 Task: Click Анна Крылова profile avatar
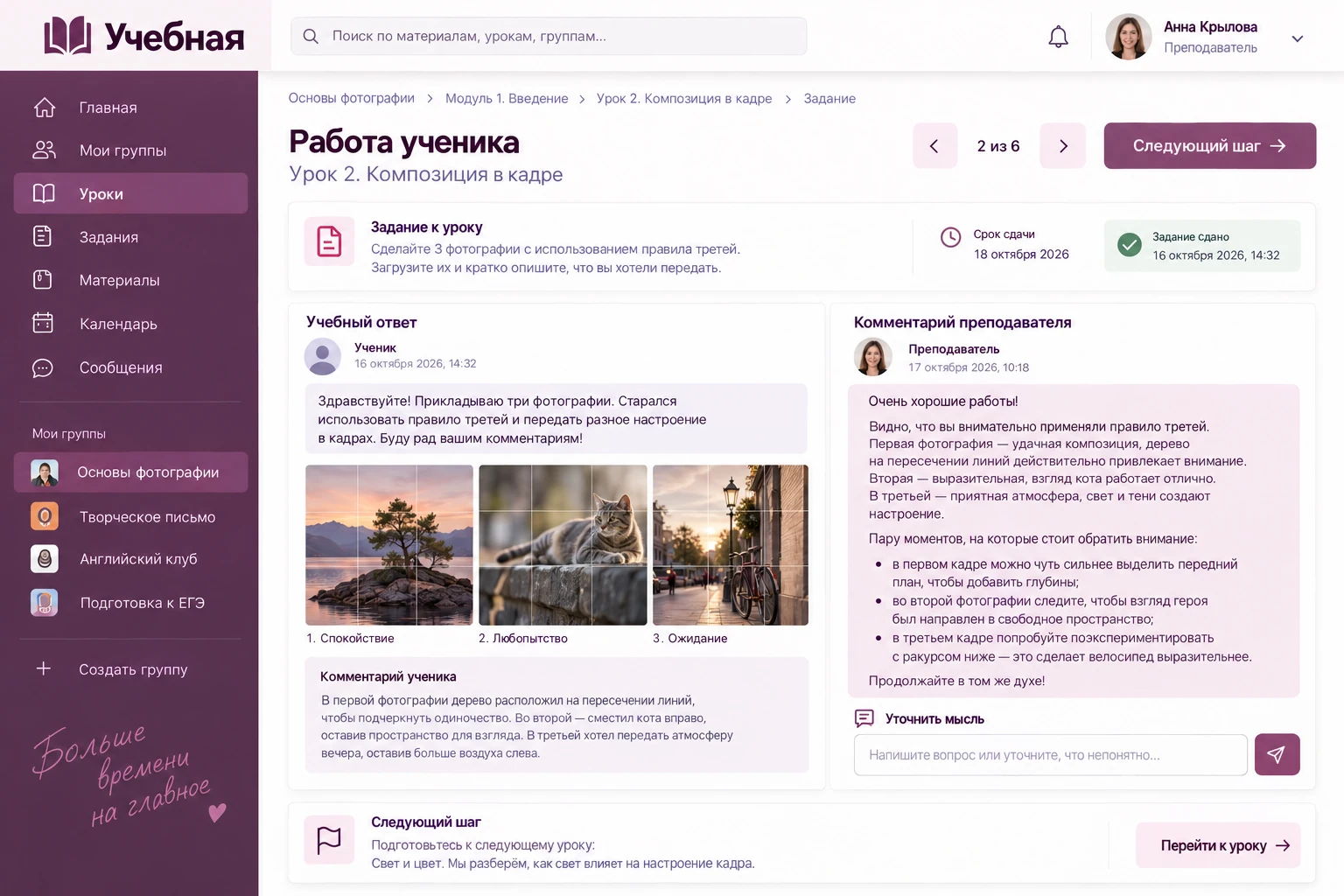tap(1129, 37)
